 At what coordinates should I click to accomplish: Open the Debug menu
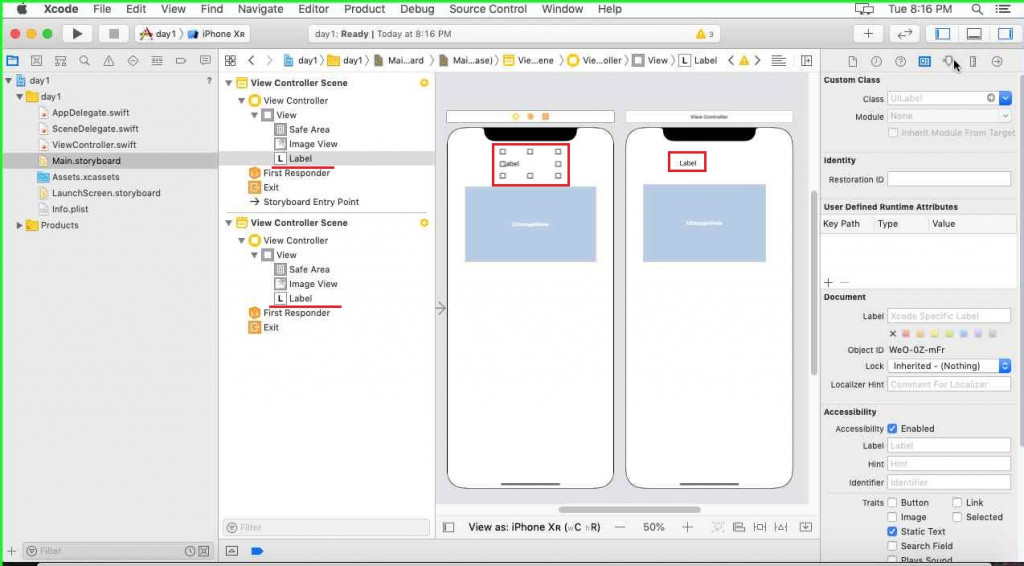coord(417,9)
